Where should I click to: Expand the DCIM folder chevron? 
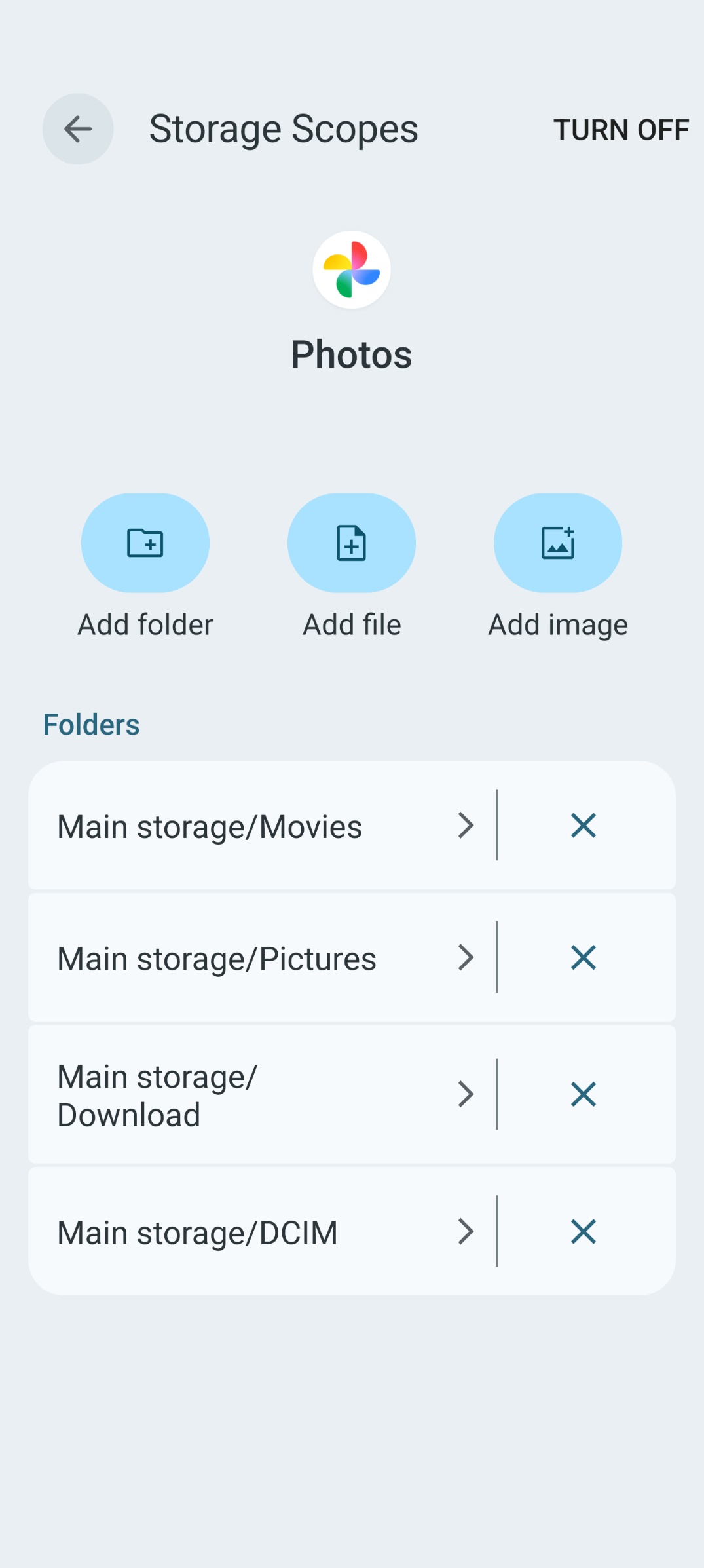466,1232
